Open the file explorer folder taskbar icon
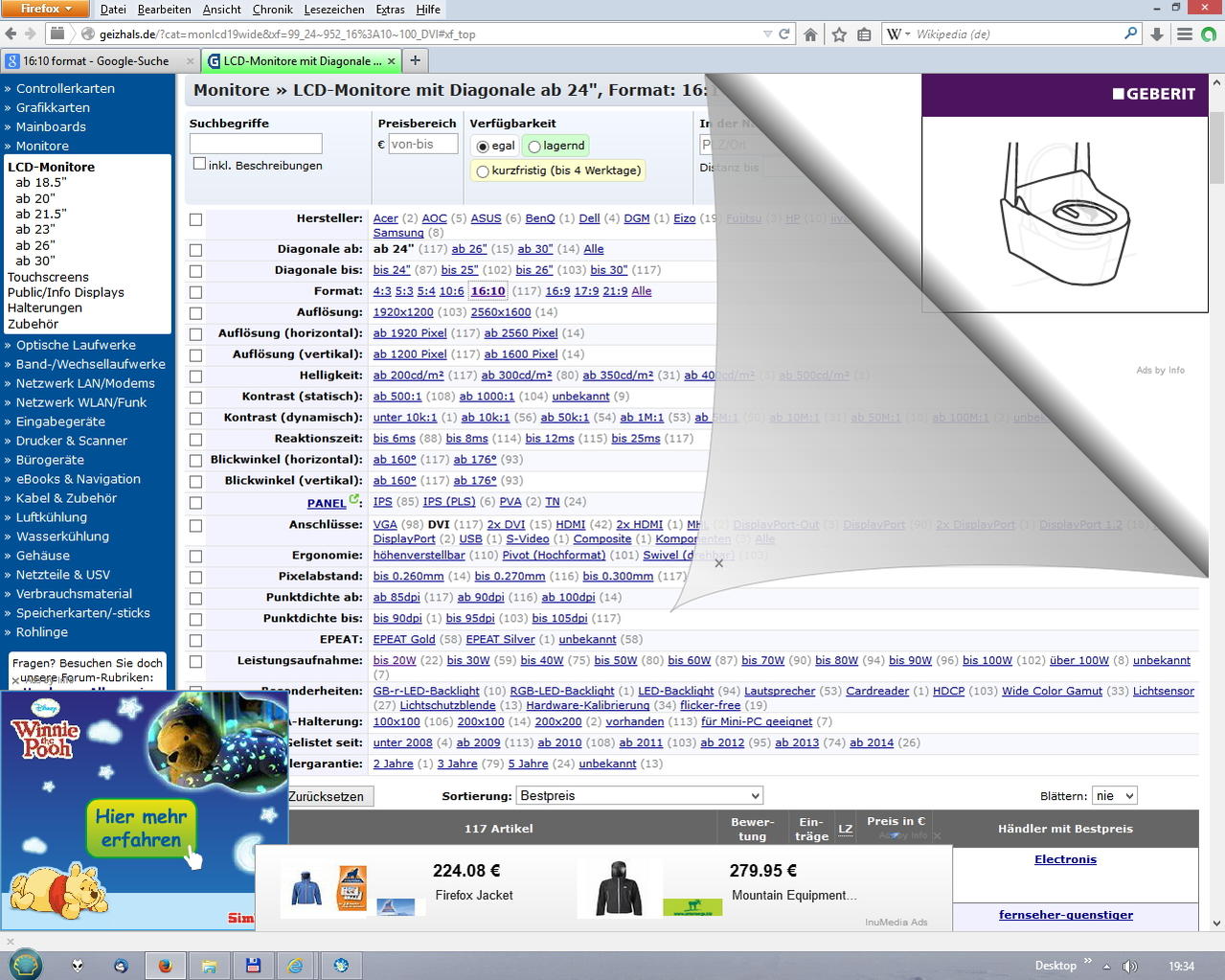The width and height of the screenshot is (1225, 980). tap(209, 966)
